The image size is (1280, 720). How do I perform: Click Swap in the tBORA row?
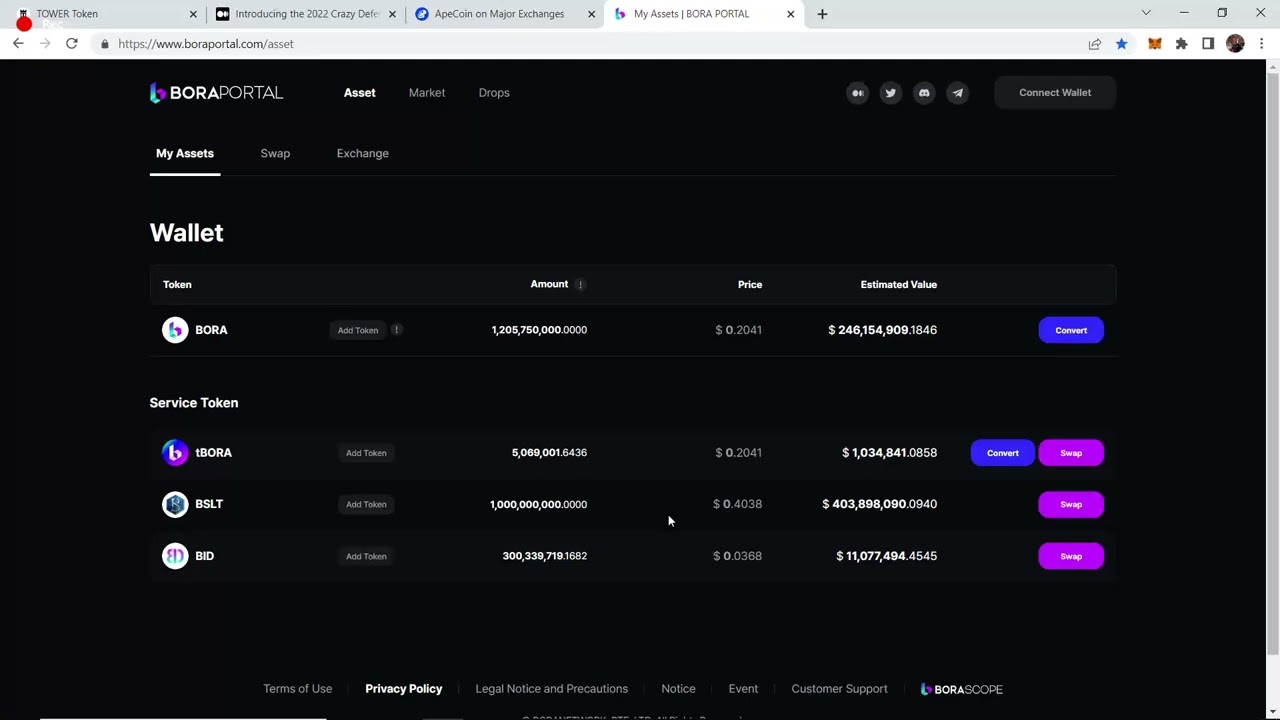point(1071,453)
